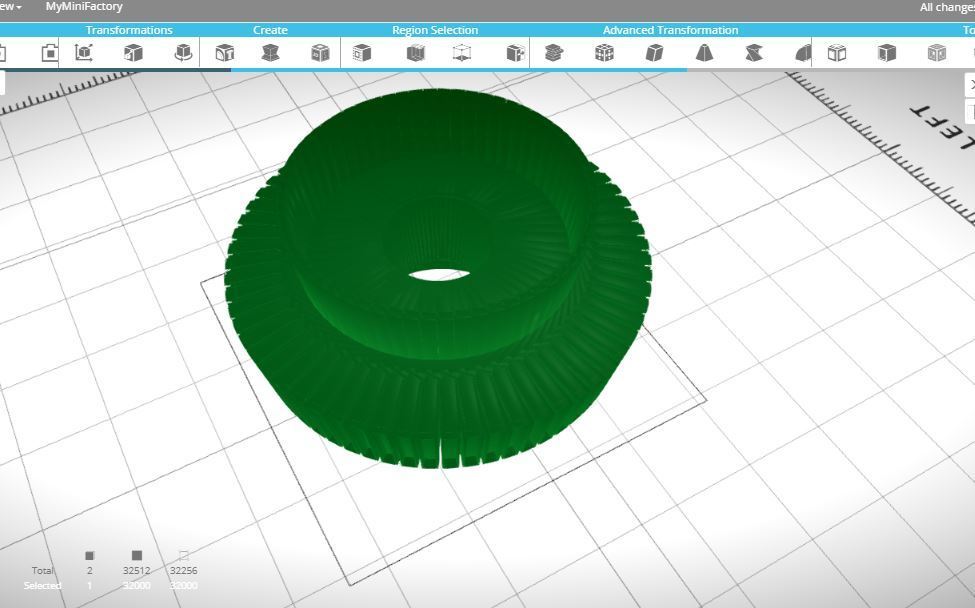Select the Region Selection icon with vertical slabs
The height and width of the screenshot is (608, 975).
pyautogui.click(x=415, y=53)
